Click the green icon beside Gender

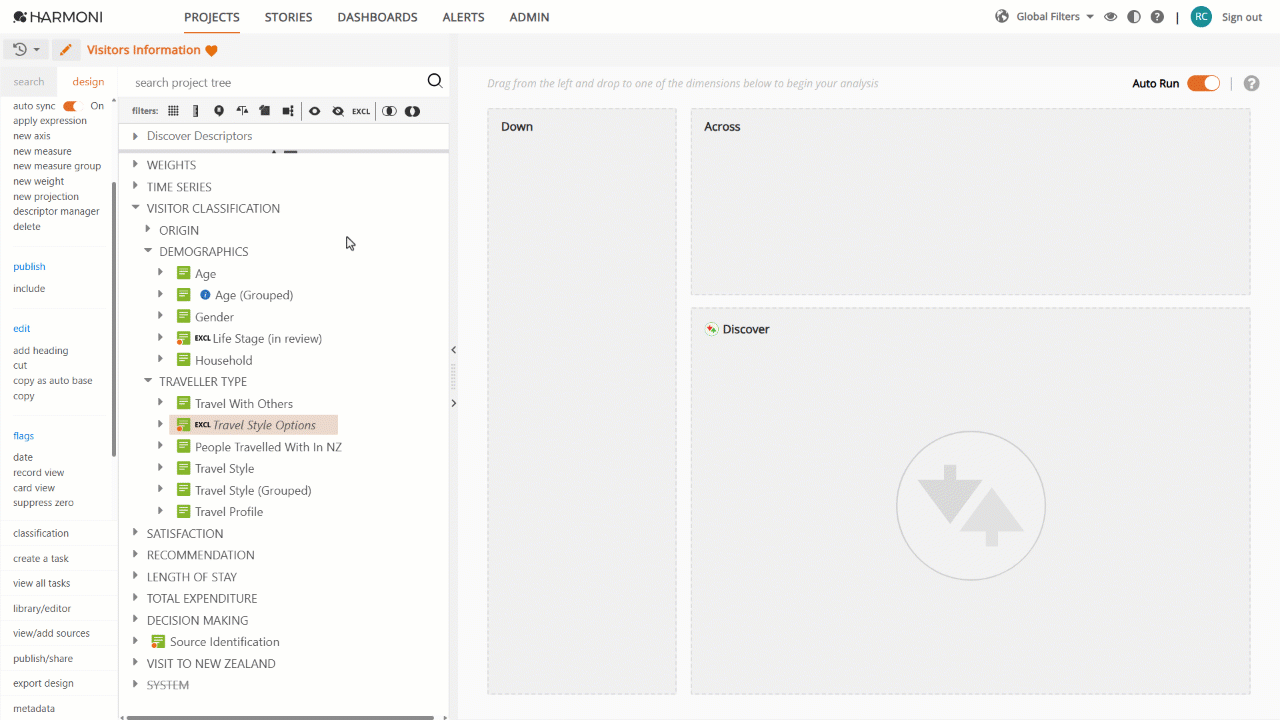pyautogui.click(x=183, y=316)
